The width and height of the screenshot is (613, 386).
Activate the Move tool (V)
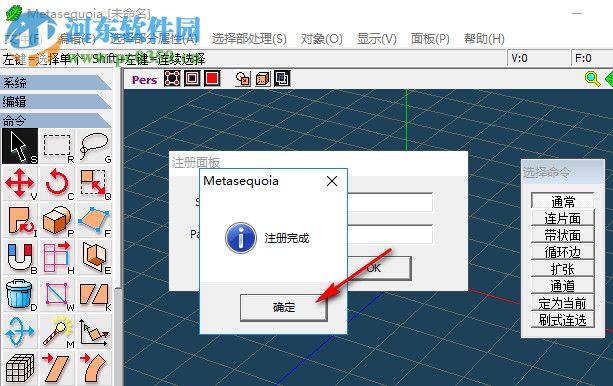coord(20,183)
